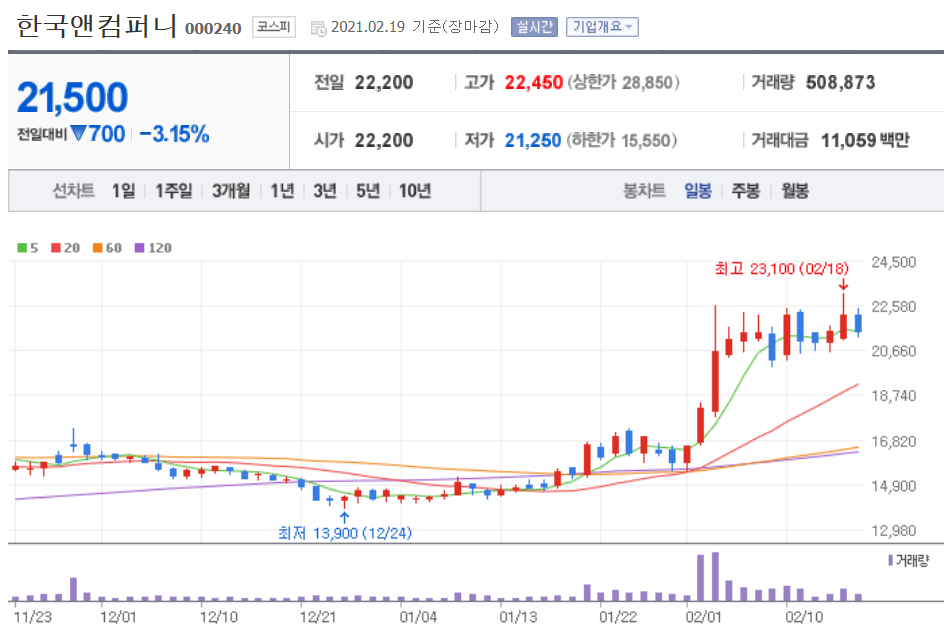Screen dimensions: 944x639
Task: Click the 전일 value 22,200
Action: tap(384, 82)
